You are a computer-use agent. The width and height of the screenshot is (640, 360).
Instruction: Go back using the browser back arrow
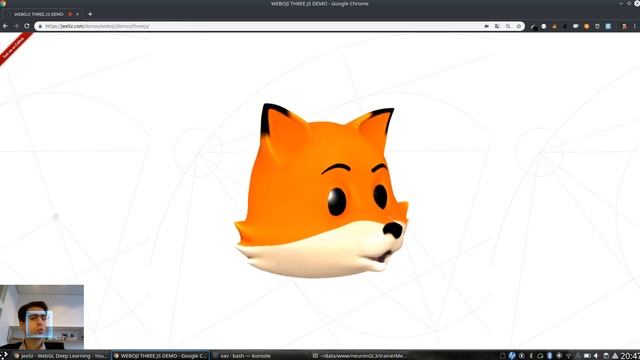[x=5, y=26]
